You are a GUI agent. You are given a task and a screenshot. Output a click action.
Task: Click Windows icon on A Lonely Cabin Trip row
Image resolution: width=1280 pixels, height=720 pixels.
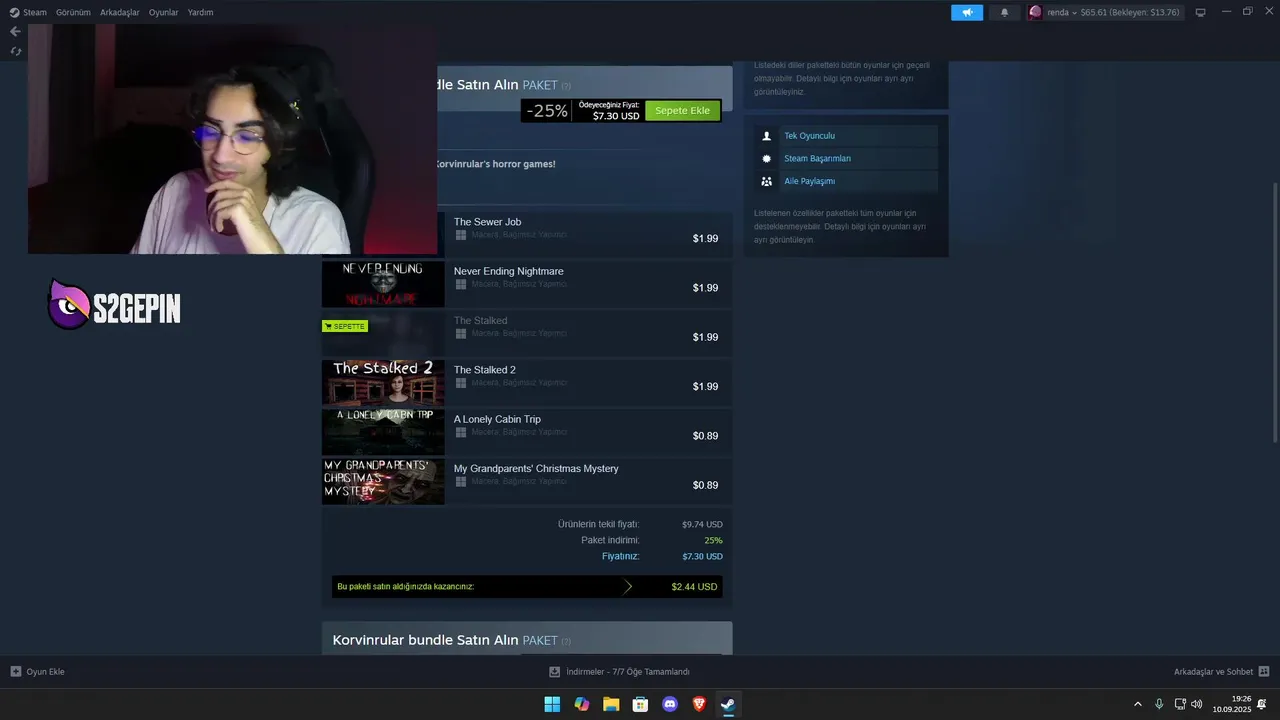pyautogui.click(x=461, y=432)
